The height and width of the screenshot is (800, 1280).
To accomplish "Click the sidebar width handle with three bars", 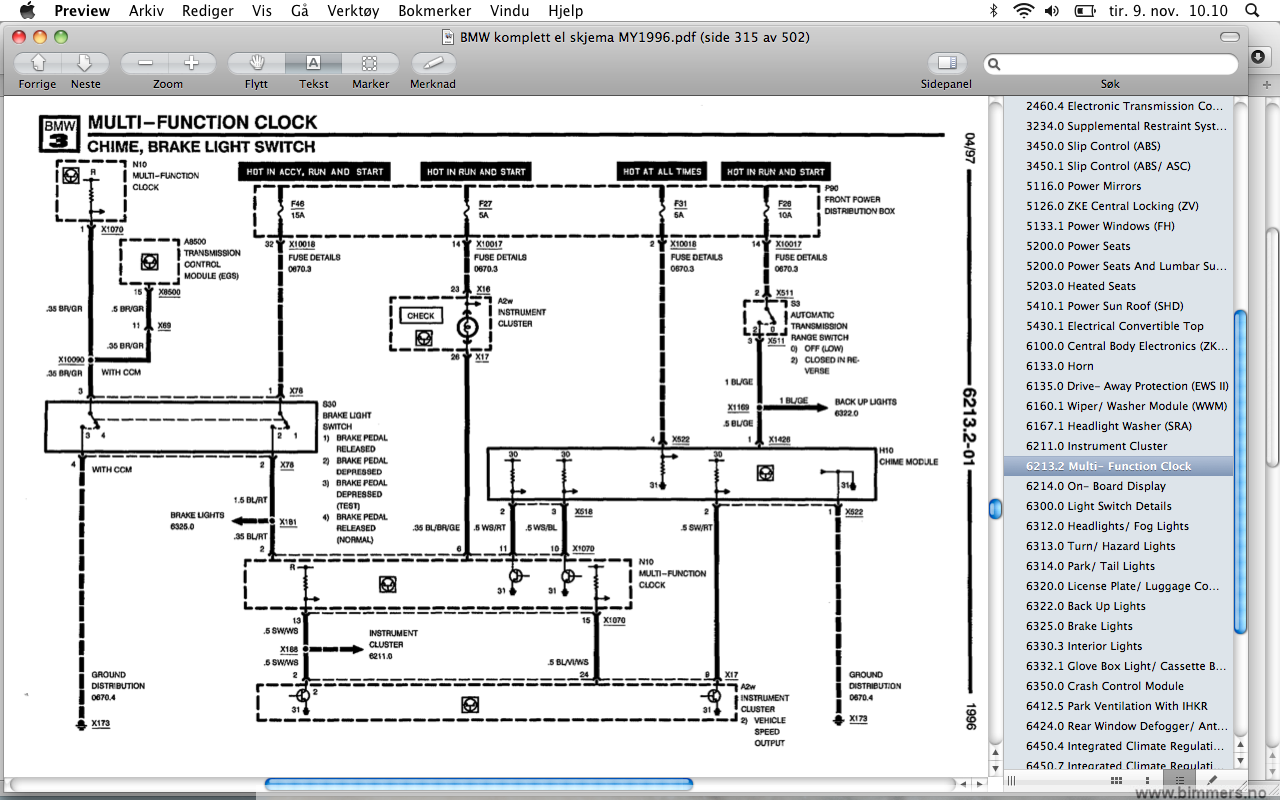I will [1012, 779].
